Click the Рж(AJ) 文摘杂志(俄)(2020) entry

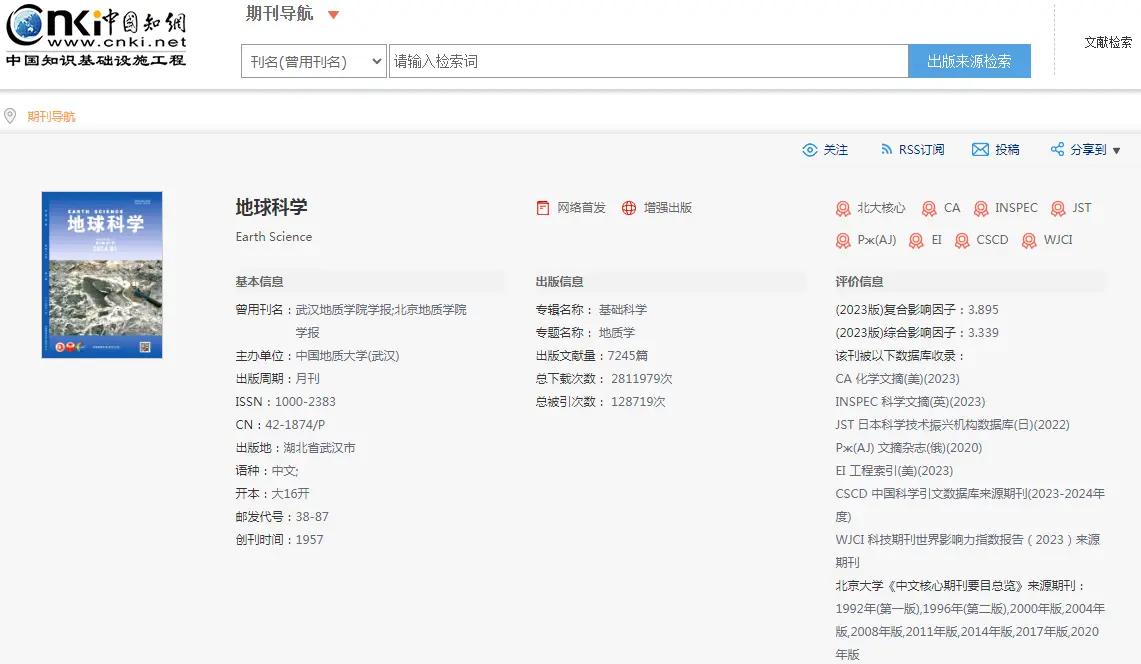click(909, 448)
